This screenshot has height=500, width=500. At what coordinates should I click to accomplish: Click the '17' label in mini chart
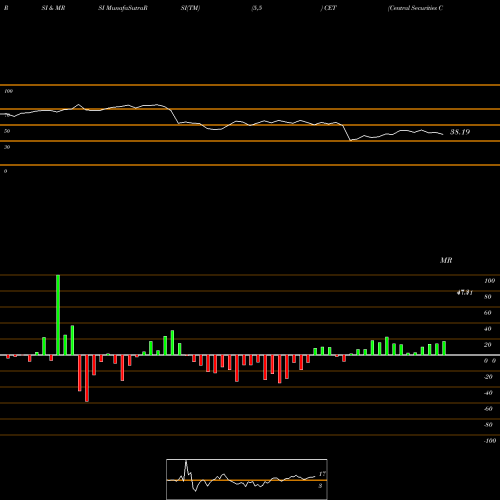pyautogui.click(x=322, y=474)
